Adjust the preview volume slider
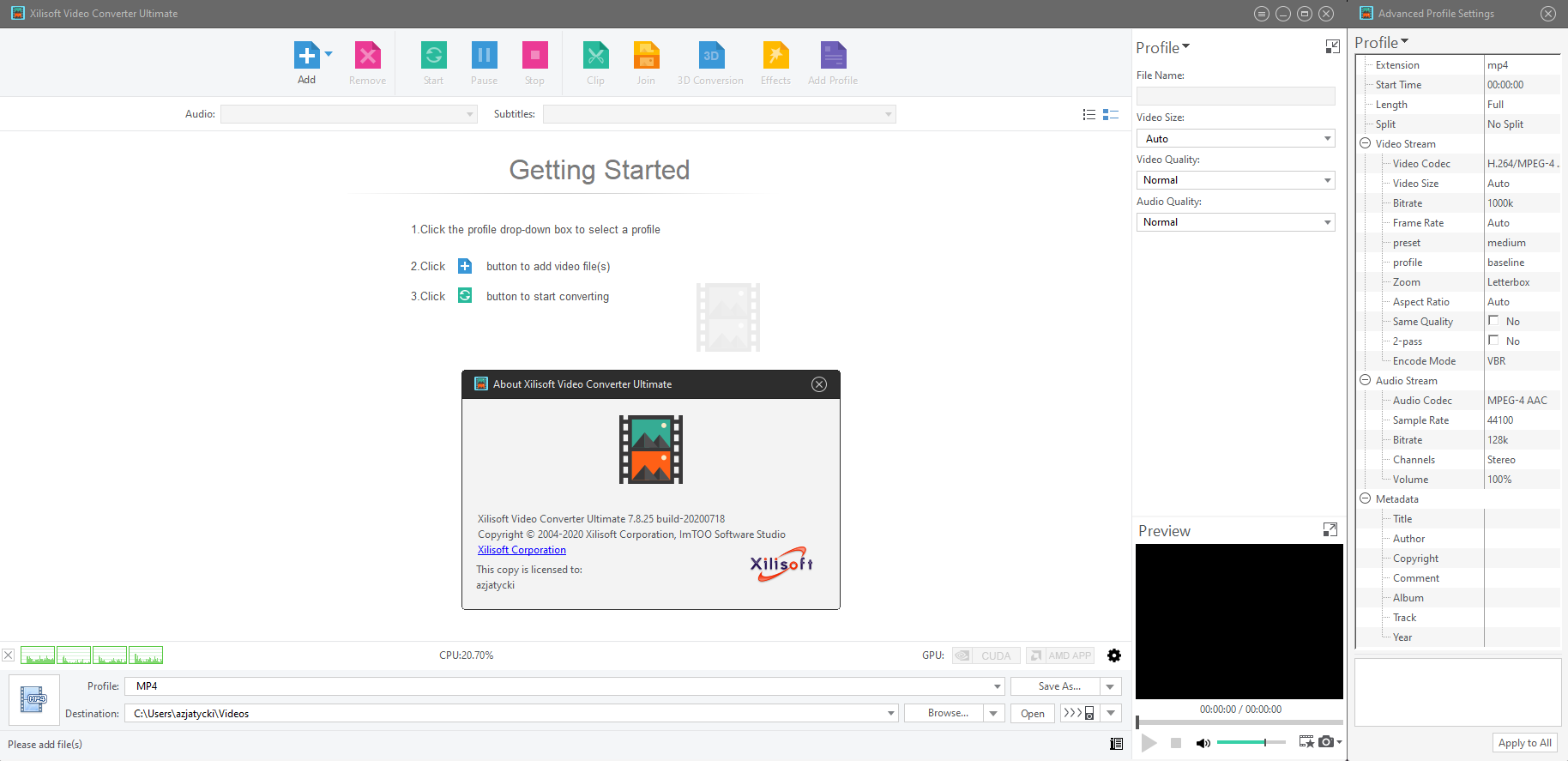The image size is (1568, 761). [x=1251, y=742]
